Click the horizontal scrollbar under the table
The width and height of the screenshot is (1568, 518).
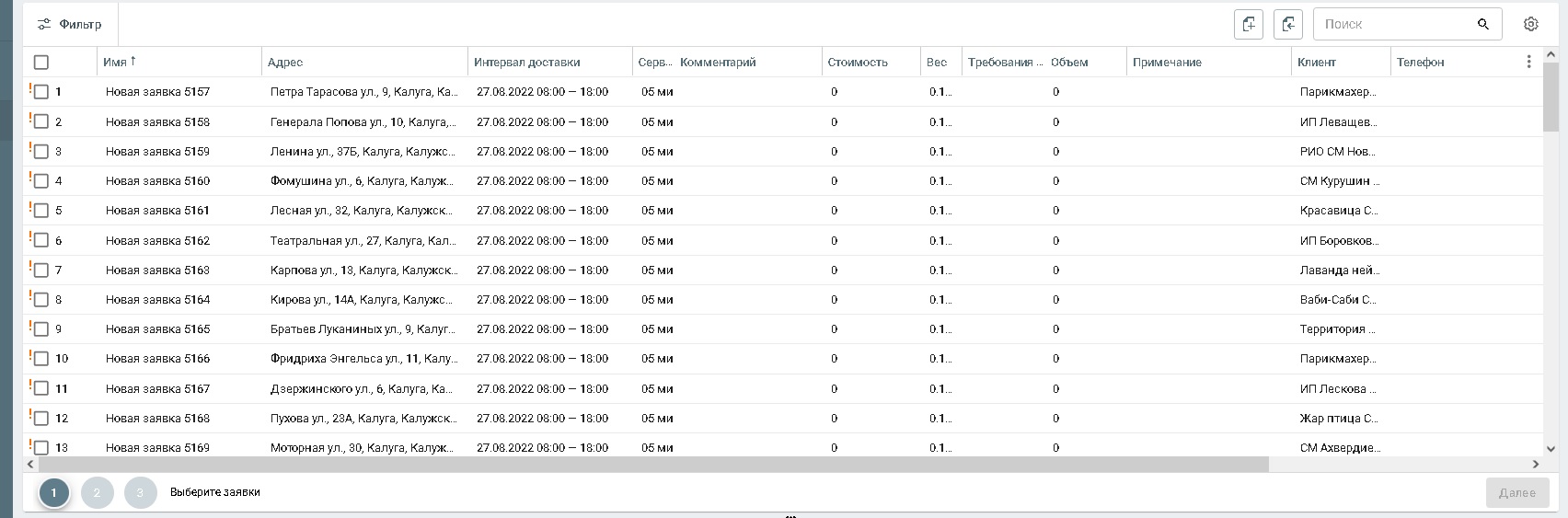(x=644, y=465)
